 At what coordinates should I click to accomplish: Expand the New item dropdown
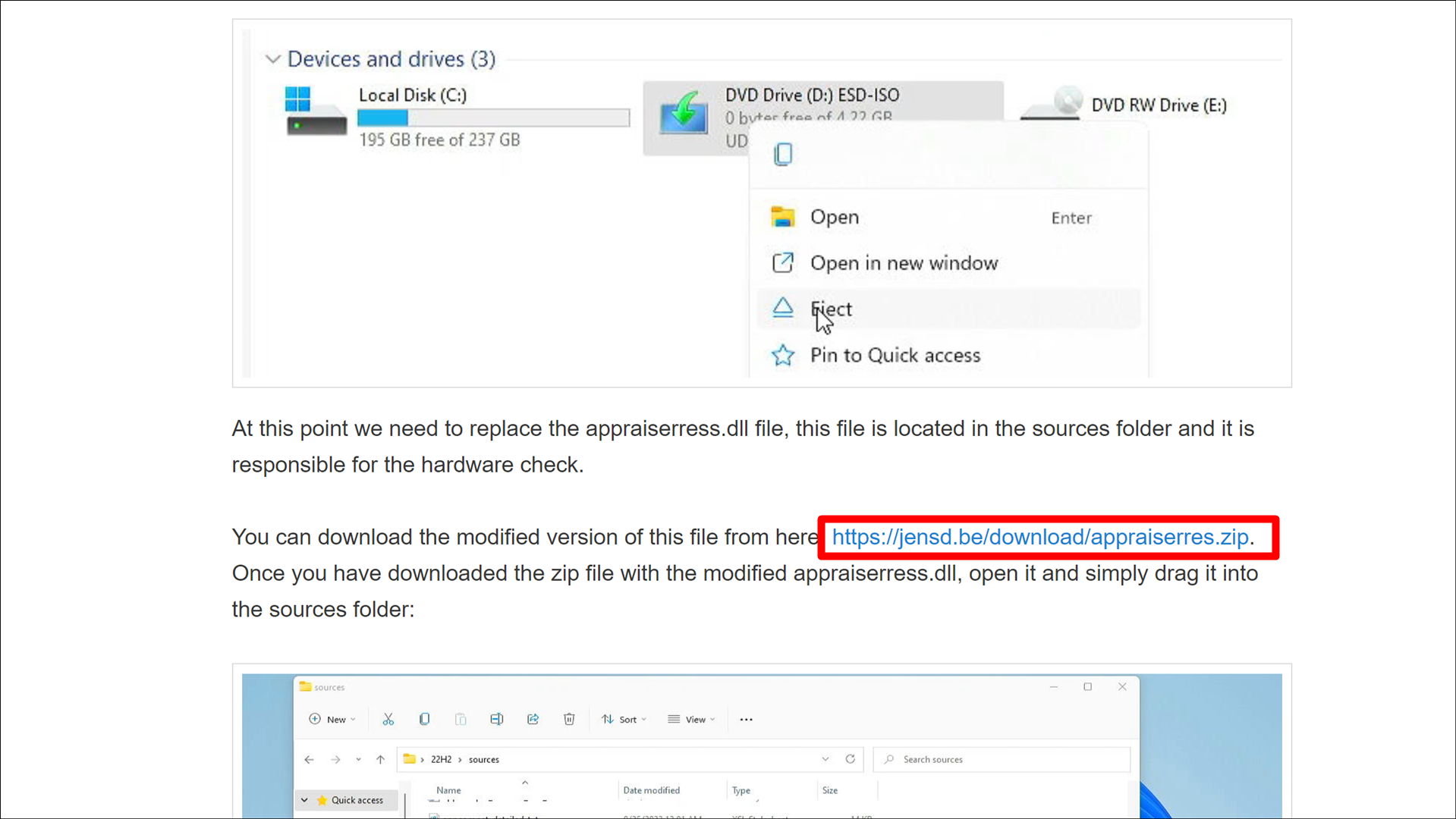click(332, 719)
